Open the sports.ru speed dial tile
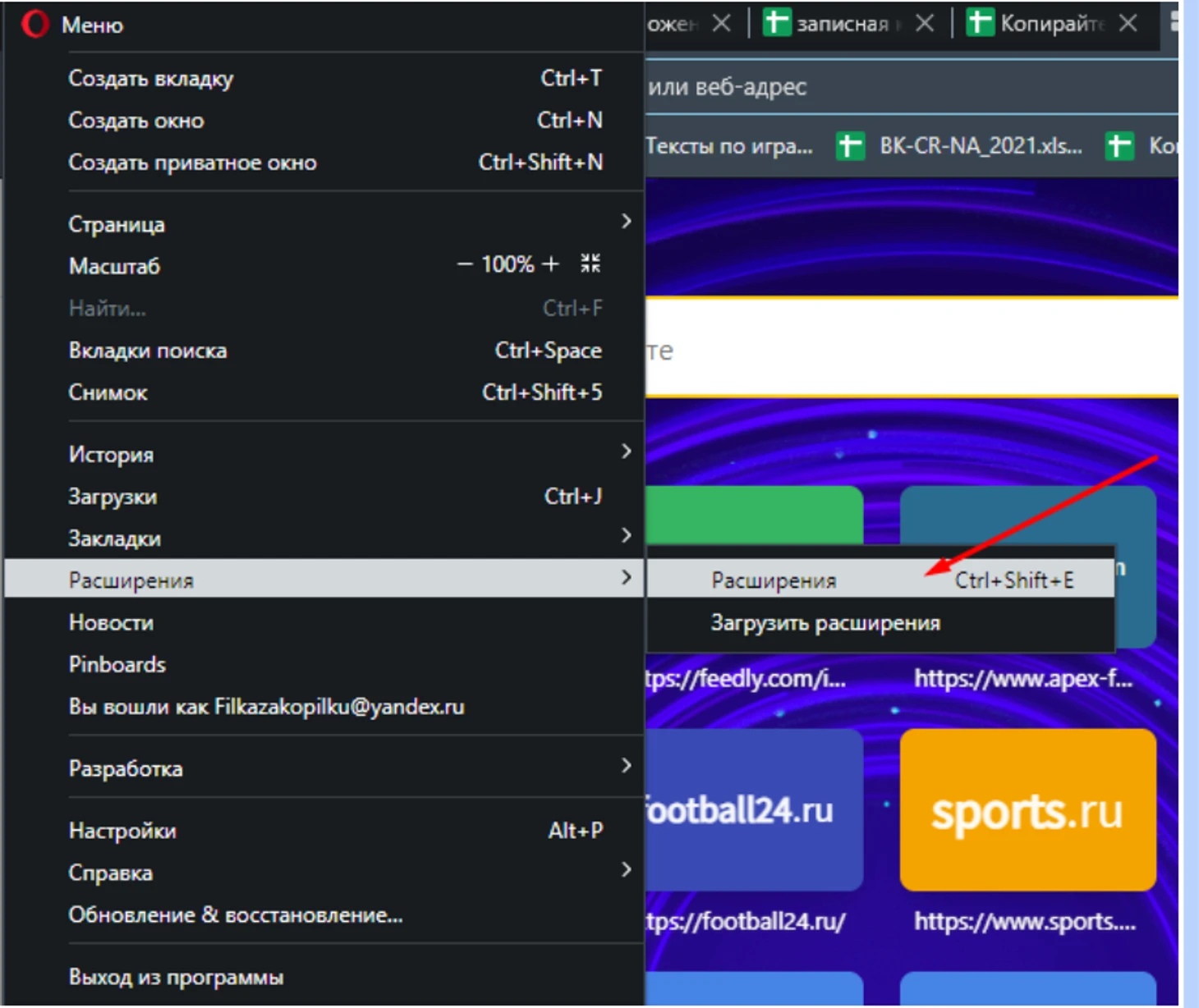Image resolution: width=1199 pixels, height=1008 pixels. tap(1027, 810)
